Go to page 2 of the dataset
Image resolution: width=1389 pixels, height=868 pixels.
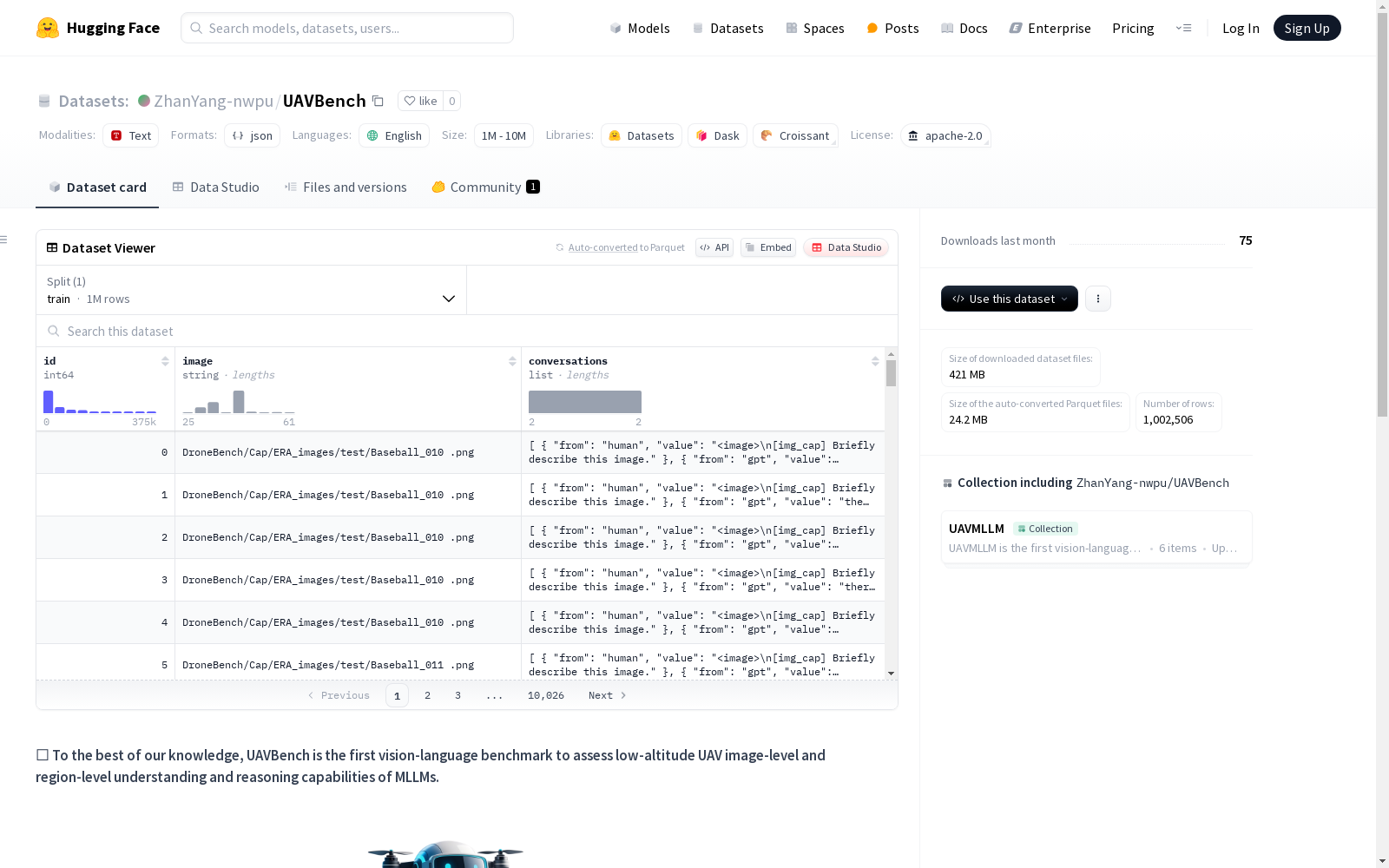tap(427, 695)
